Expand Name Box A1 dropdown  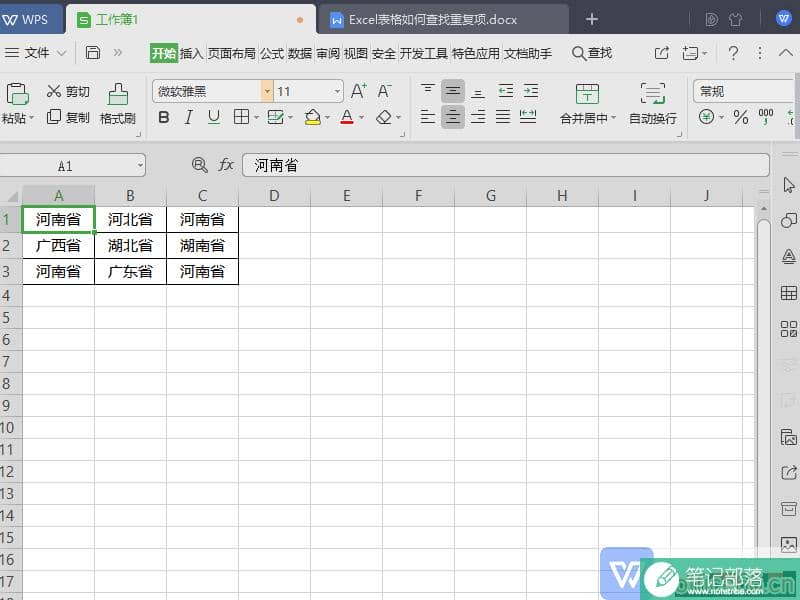[140, 166]
